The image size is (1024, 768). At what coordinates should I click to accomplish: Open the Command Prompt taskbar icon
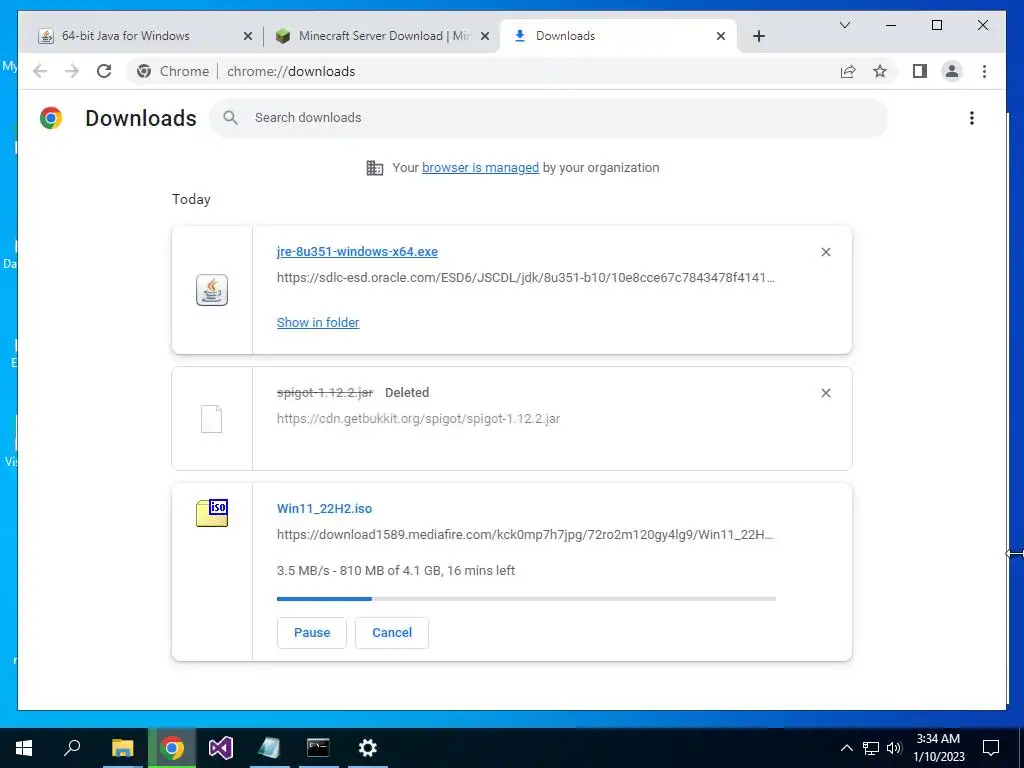pyautogui.click(x=318, y=748)
